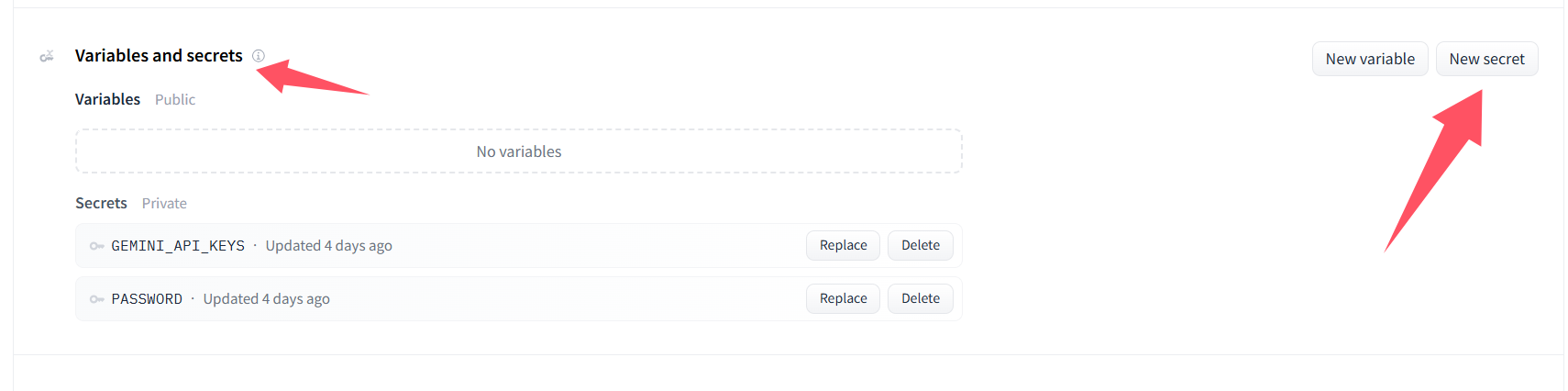The height and width of the screenshot is (391, 1568).
Task: Click the Private label beside Secrets
Action: (x=164, y=203)
